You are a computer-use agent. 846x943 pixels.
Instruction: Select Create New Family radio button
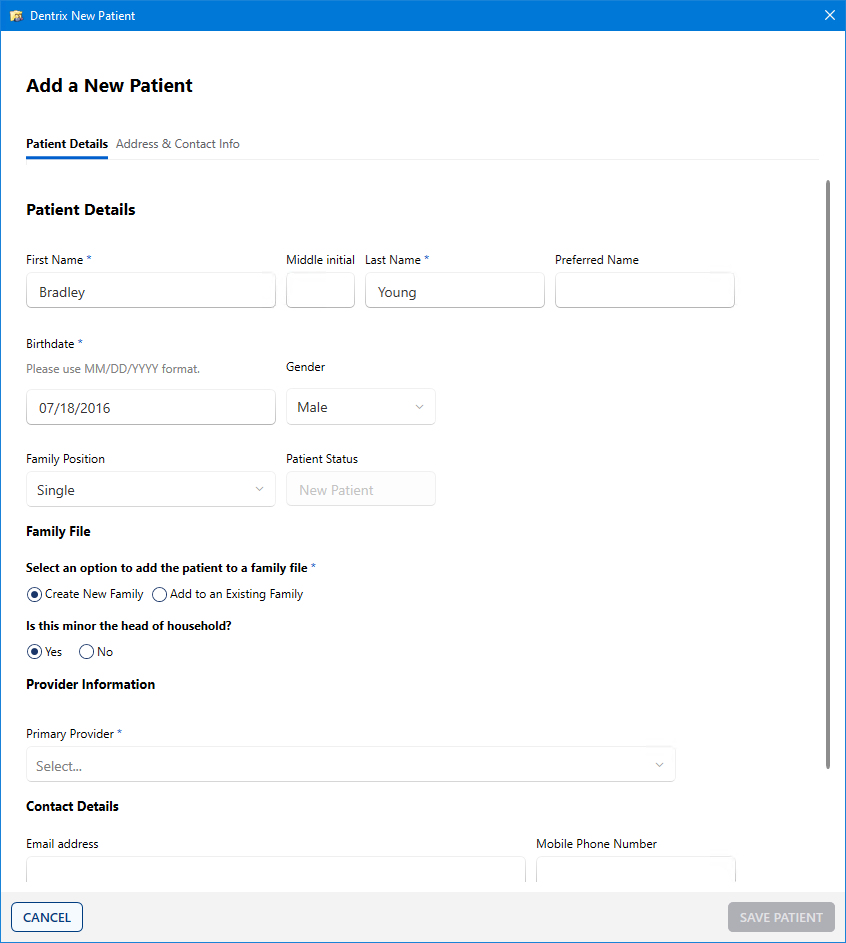pyautogui.click(x=35, y=594)
